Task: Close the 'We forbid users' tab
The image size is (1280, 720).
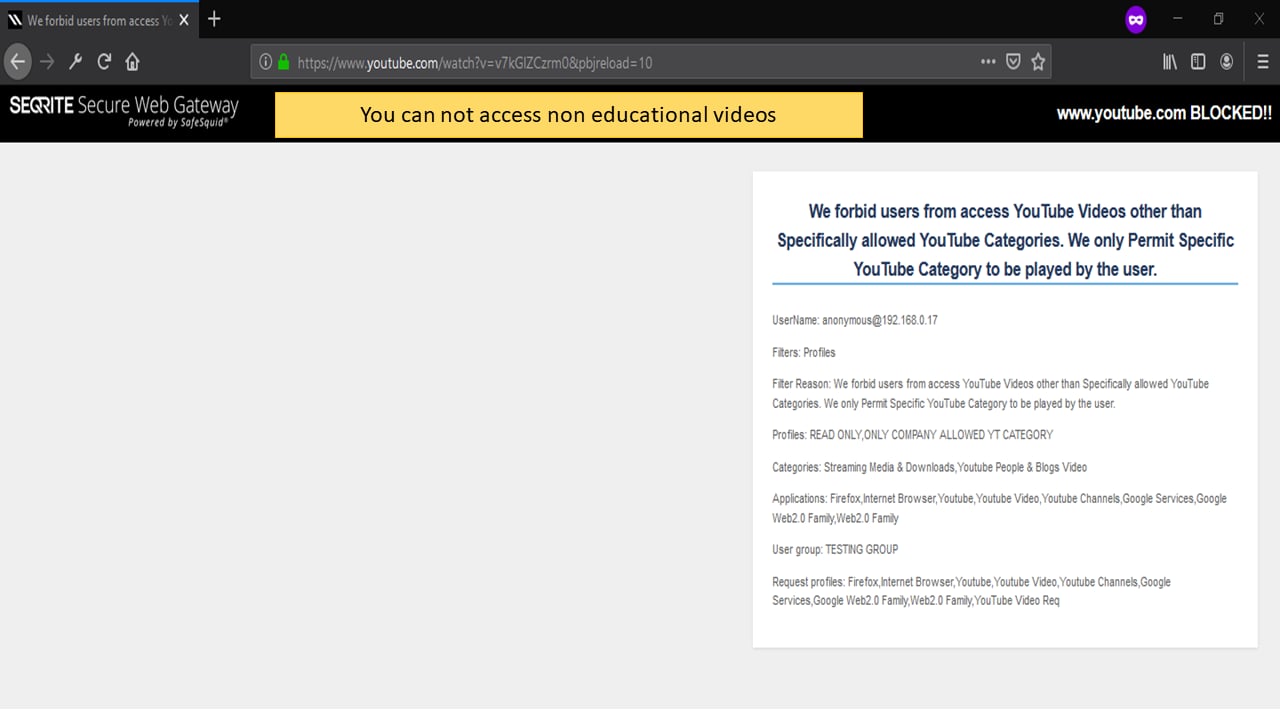Action: pyautogui.click(x=184, y=20)
